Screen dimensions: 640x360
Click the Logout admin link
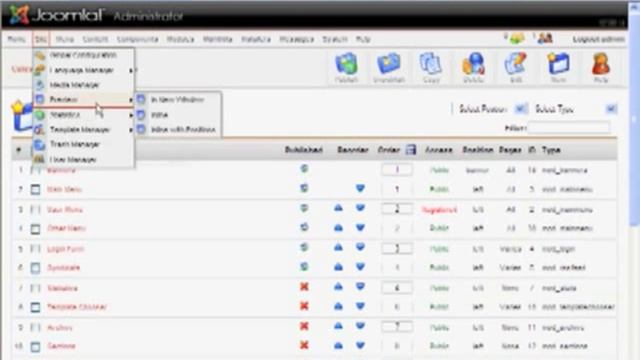click(598, 39)
